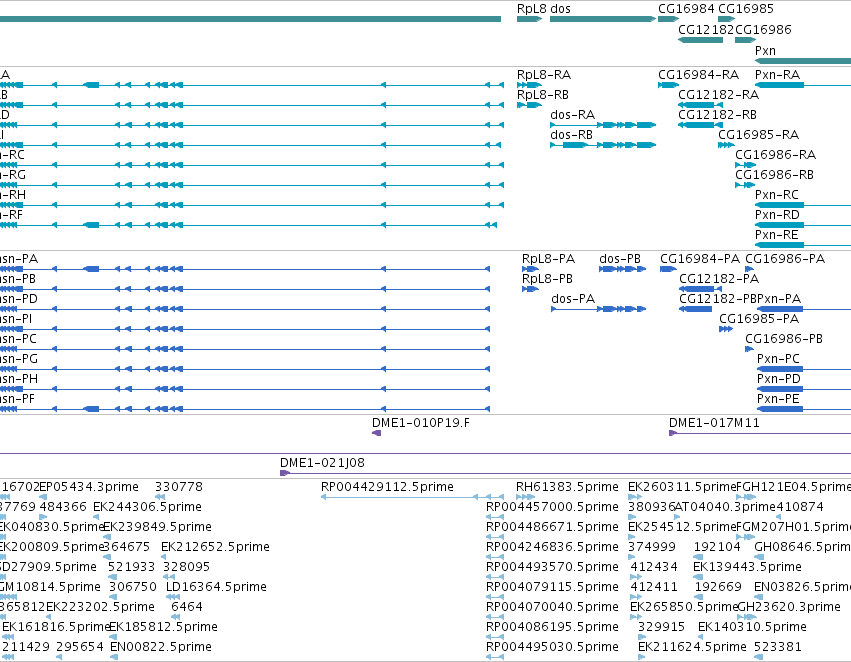851x662 pixels.
Task: Select EST EK244306.5prime
Action: click(x=148, y=507)
